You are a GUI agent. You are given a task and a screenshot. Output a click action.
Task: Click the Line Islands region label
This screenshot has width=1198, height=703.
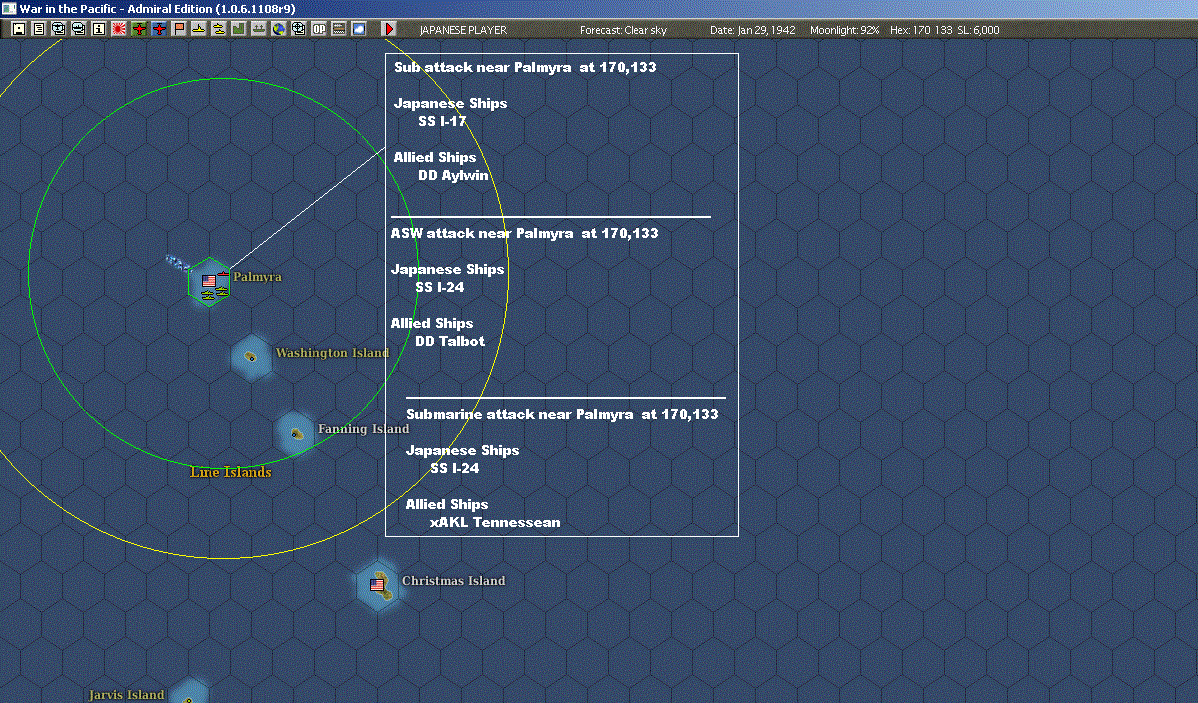click(231, 472)
